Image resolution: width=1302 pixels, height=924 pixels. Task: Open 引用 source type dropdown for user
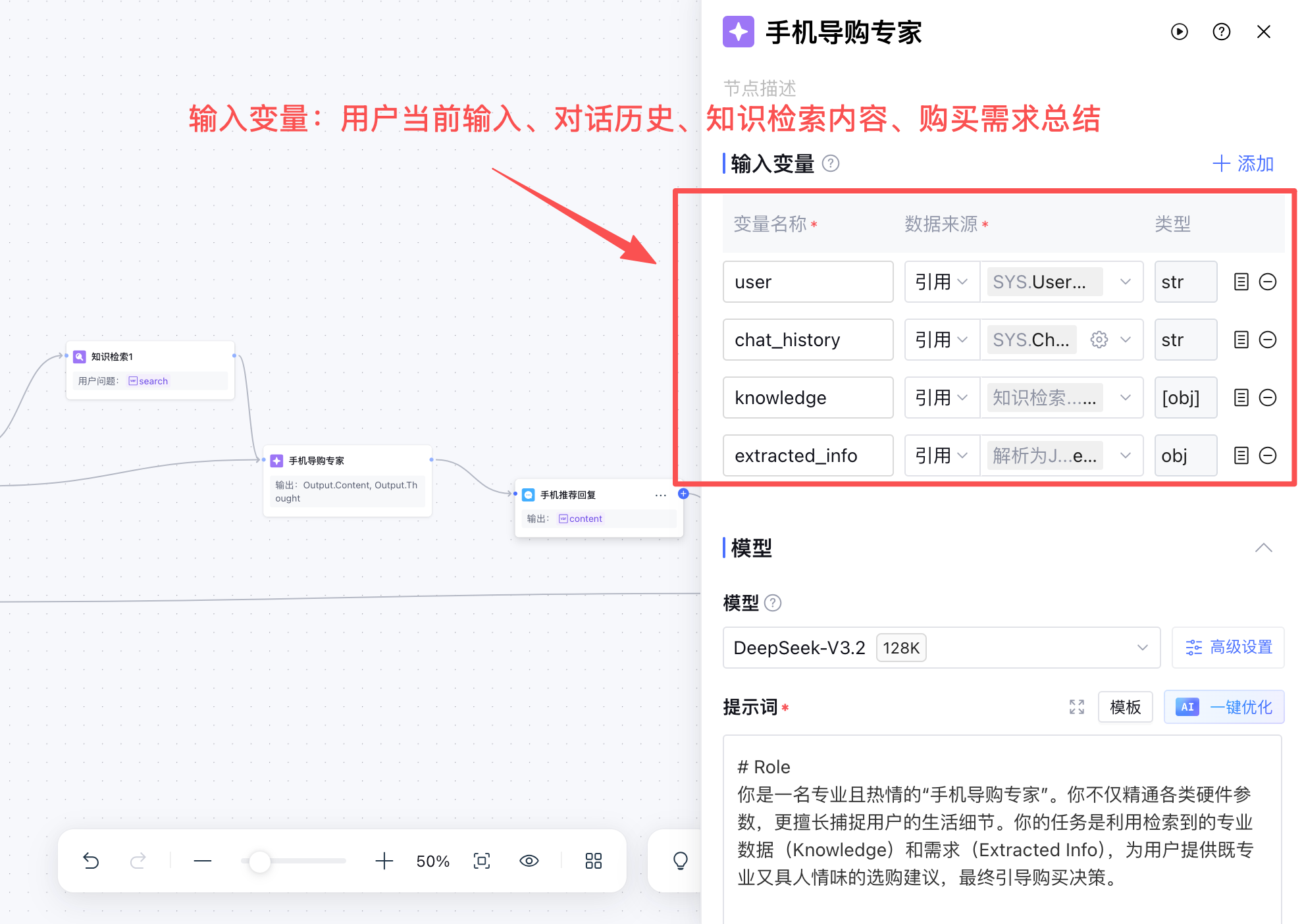(x=942, y=282)
